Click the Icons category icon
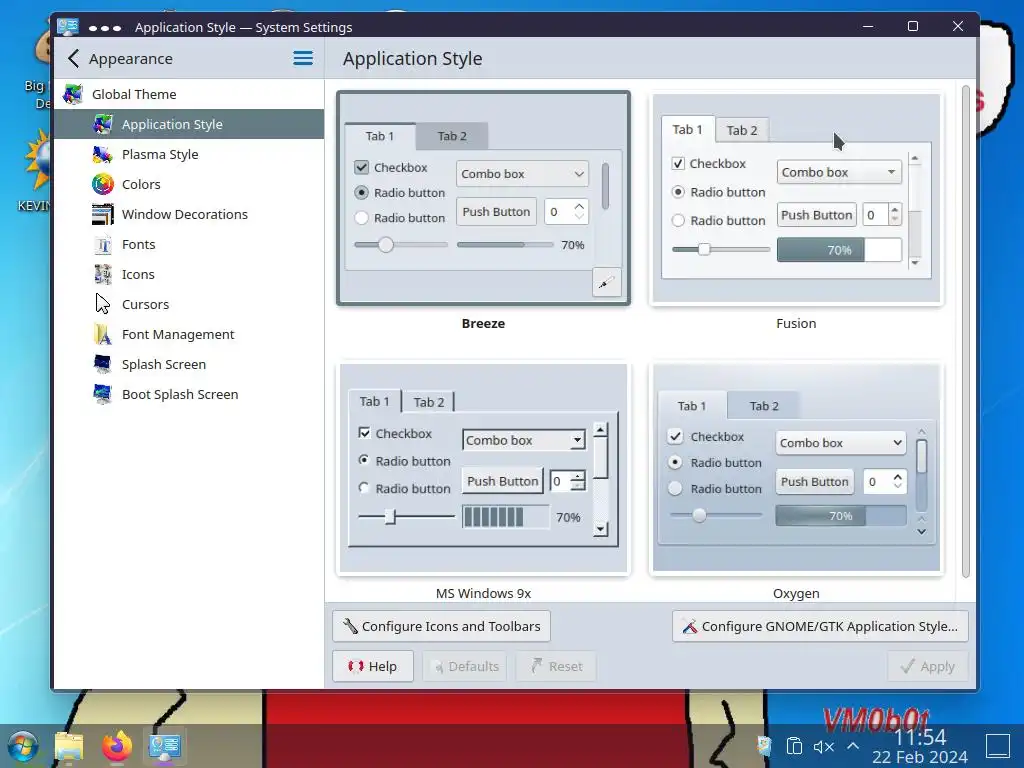 click(x=103, y=274)
